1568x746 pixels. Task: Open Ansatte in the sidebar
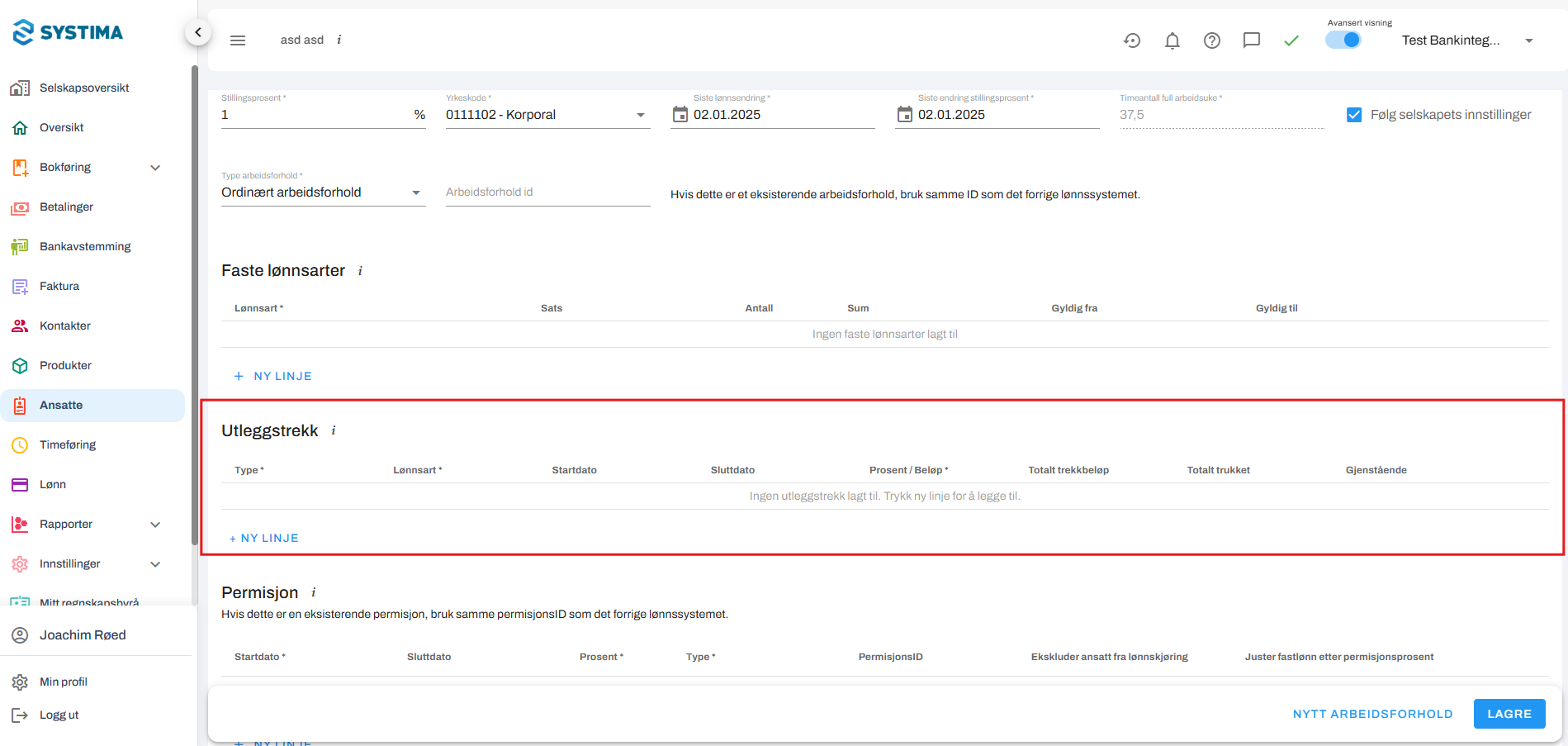(92, 406)
